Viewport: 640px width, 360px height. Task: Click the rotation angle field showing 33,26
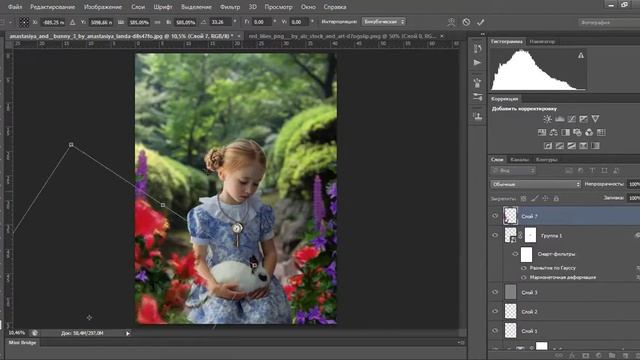point(221,22)
